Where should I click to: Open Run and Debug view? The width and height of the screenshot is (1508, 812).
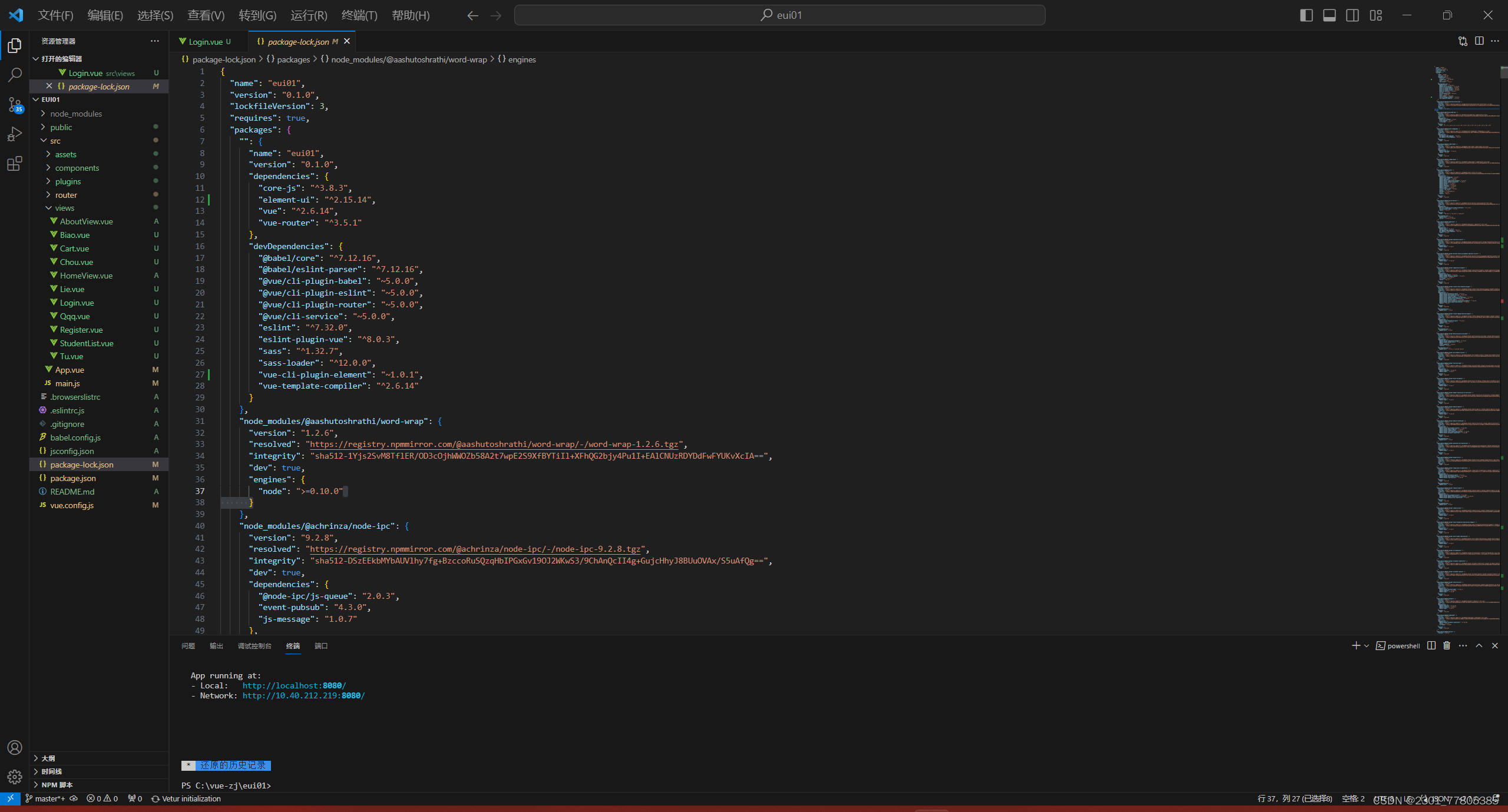(15, 134)
